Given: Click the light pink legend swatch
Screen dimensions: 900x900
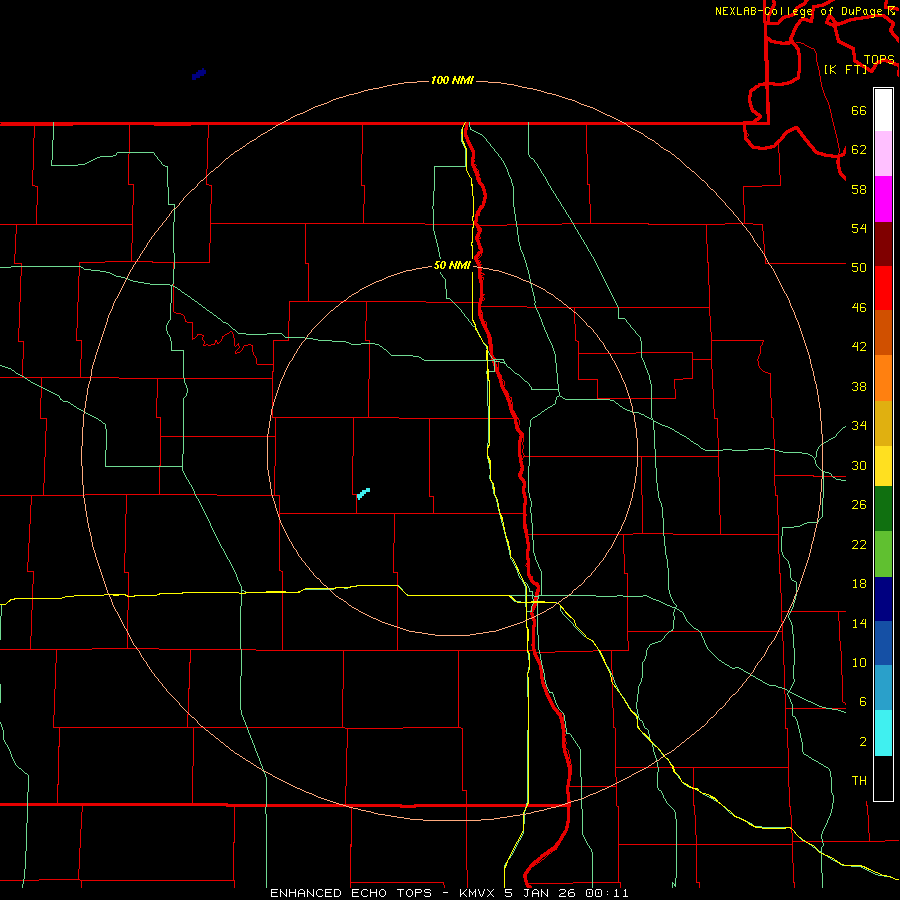Looking at the screenshot, I should [x=883, y=154].
